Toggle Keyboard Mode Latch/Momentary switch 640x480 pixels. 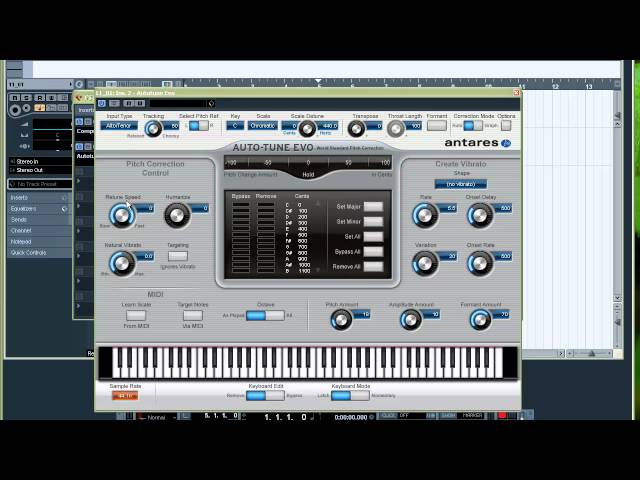350,396
